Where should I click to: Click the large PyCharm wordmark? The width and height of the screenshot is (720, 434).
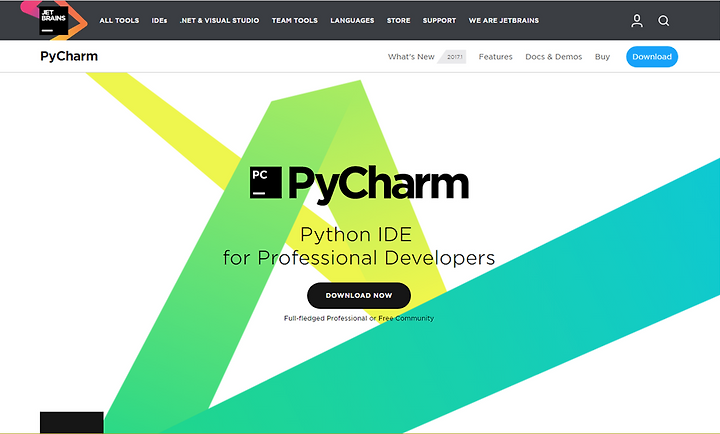pos(378,185)
